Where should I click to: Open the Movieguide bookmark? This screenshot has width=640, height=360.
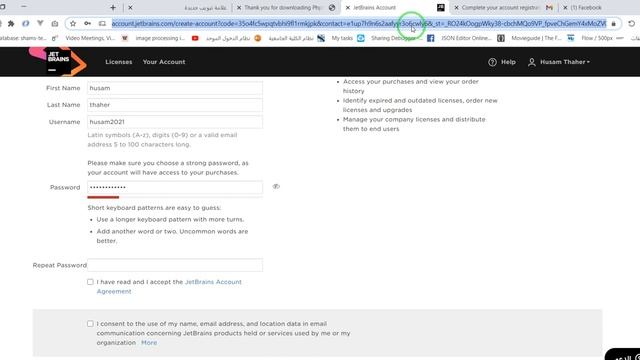tap(536, 38)
